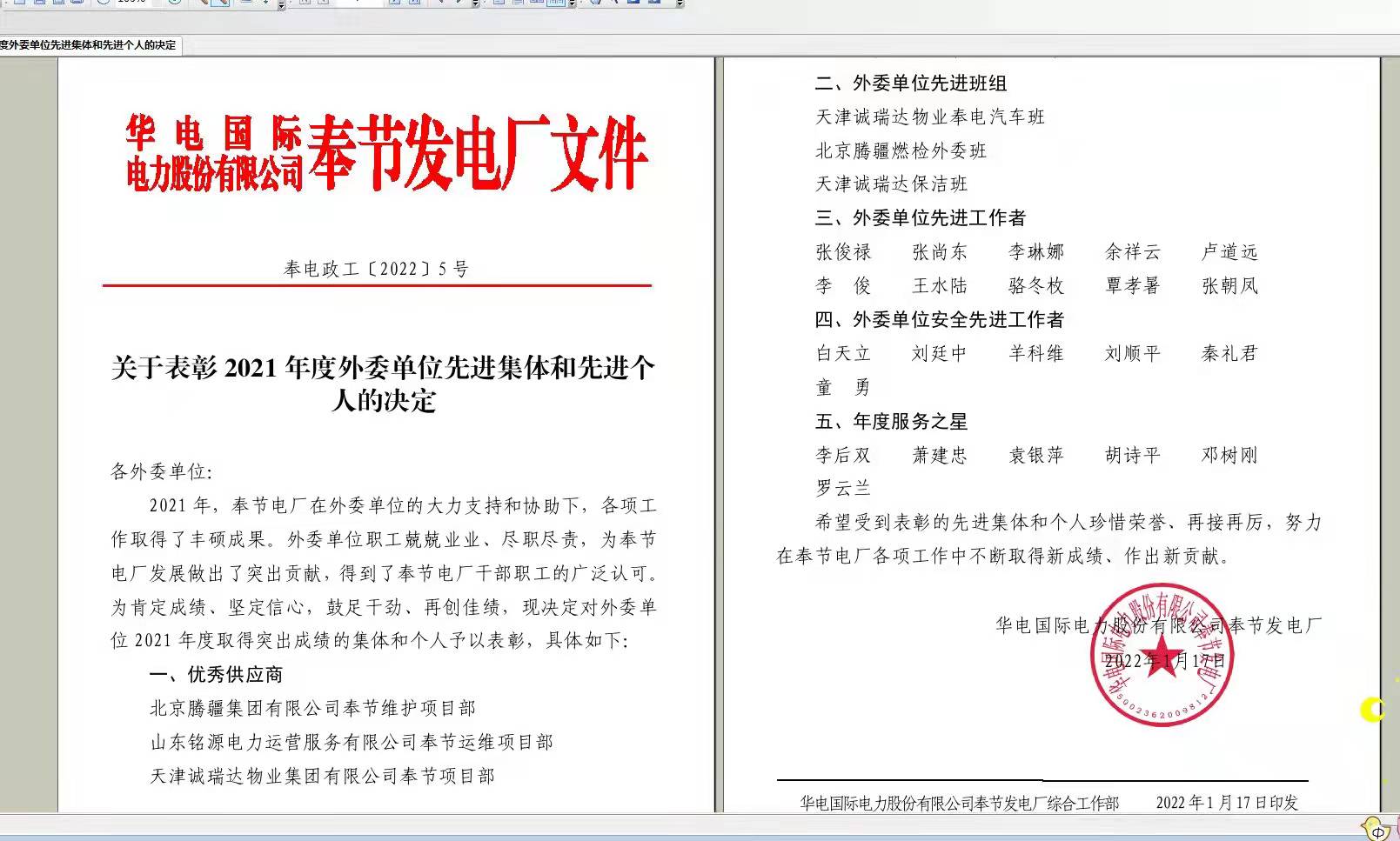Viewport: 1400px width, 841px height.
Task: Click the title line 关于表彰2021年度外委单位先进集体和先进个
Action: 383,368
